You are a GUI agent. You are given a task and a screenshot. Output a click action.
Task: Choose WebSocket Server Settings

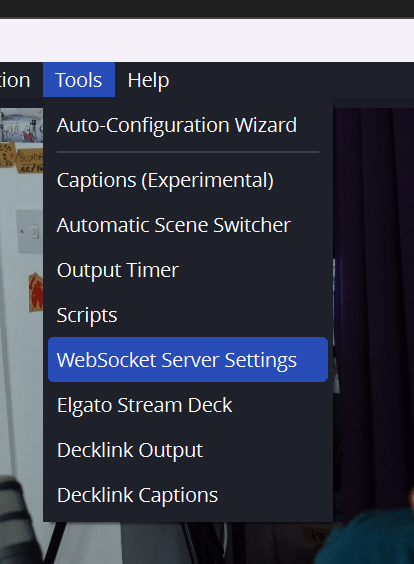pos(188,360)
